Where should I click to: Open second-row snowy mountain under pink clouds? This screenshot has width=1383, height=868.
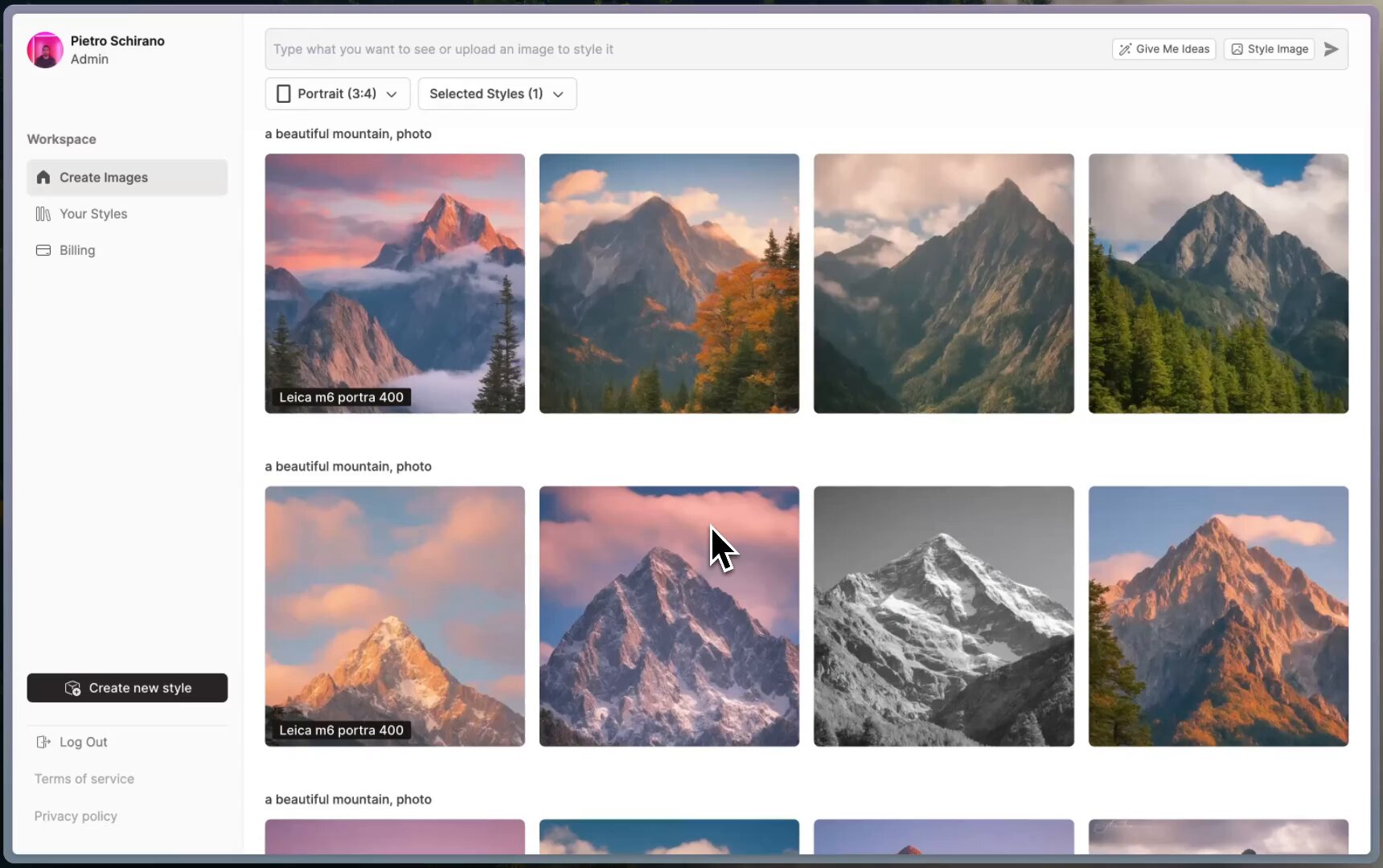(x=669, y=616)
